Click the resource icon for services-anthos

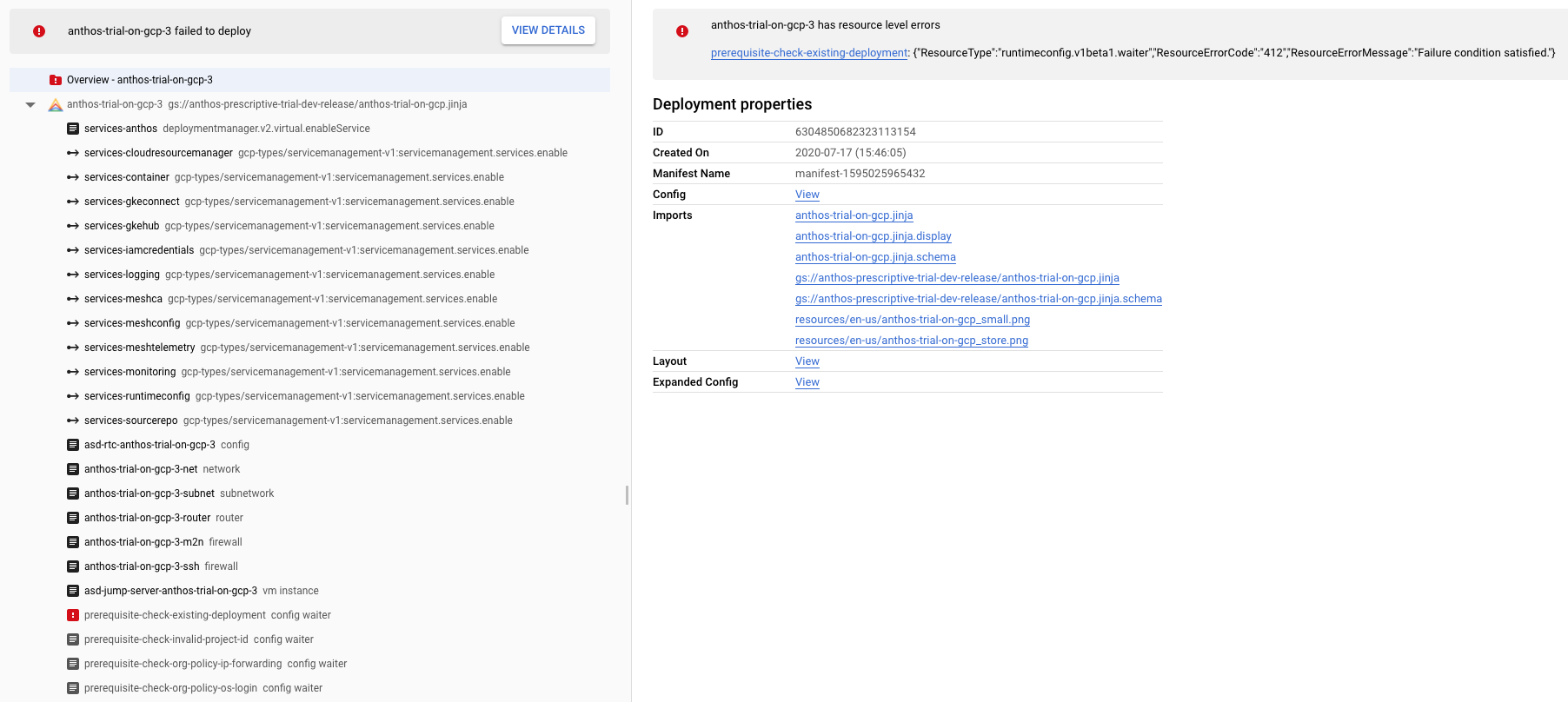pos(73,129)
